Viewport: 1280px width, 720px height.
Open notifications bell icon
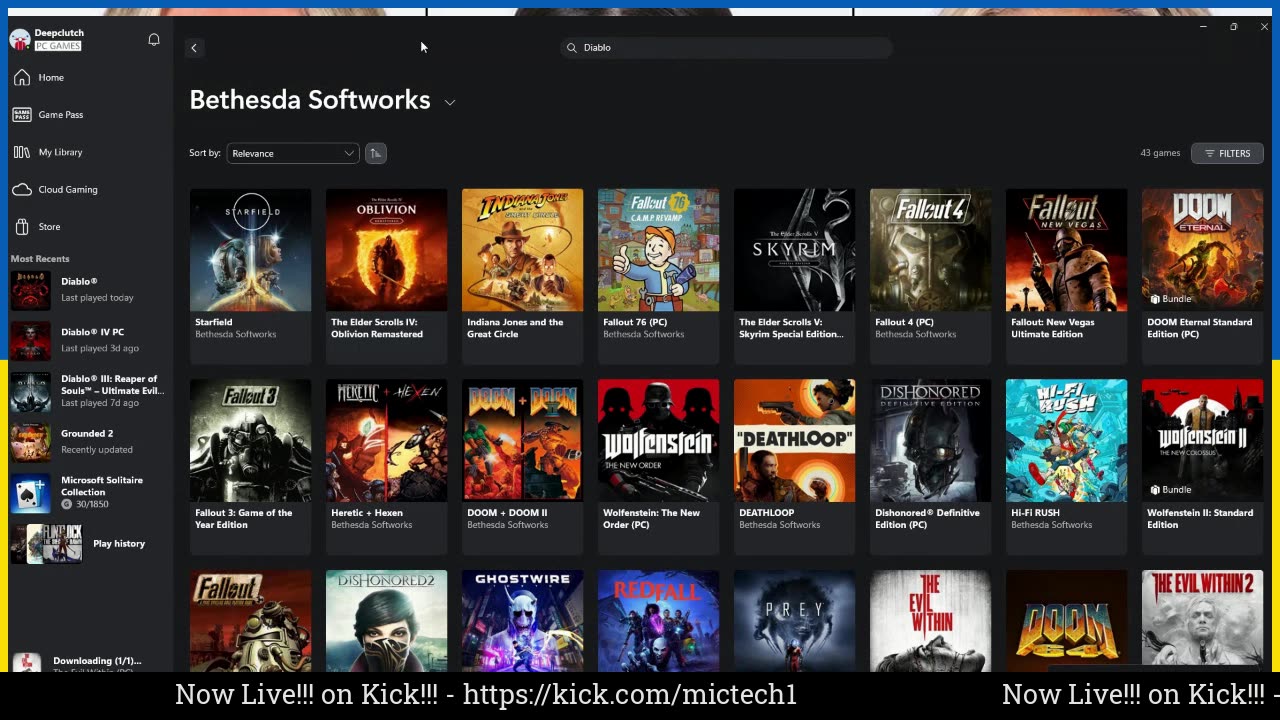tap(154, 40)
